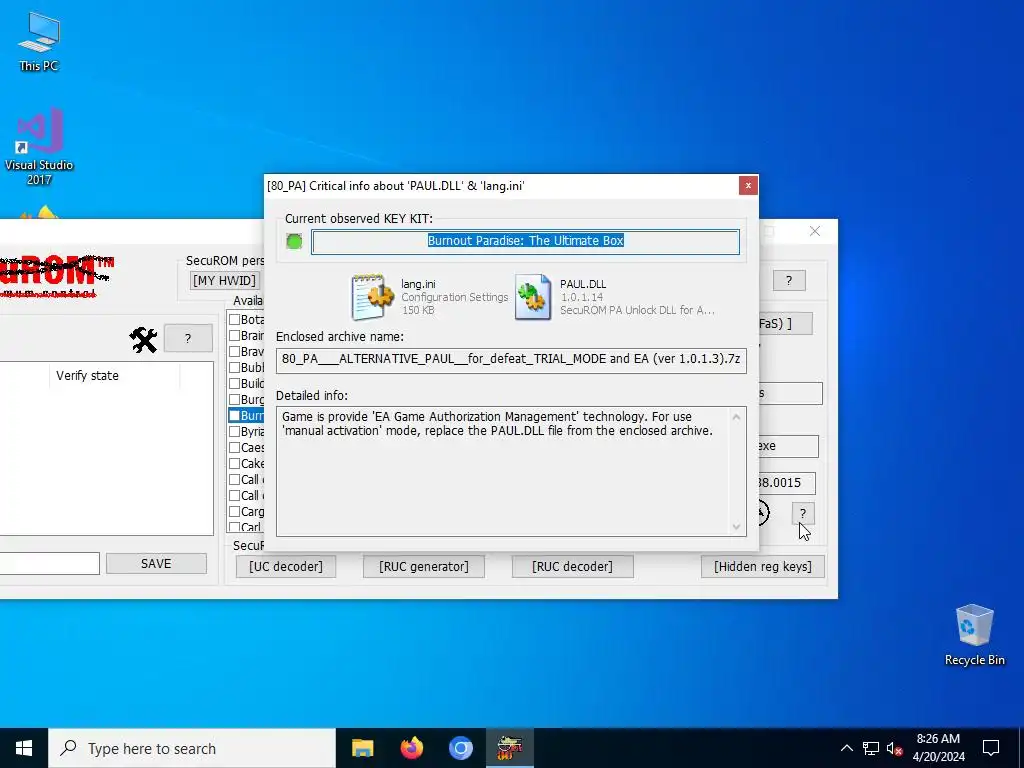
Task: Open File Explorer from the taskbar
Action: tap(362, 748)
